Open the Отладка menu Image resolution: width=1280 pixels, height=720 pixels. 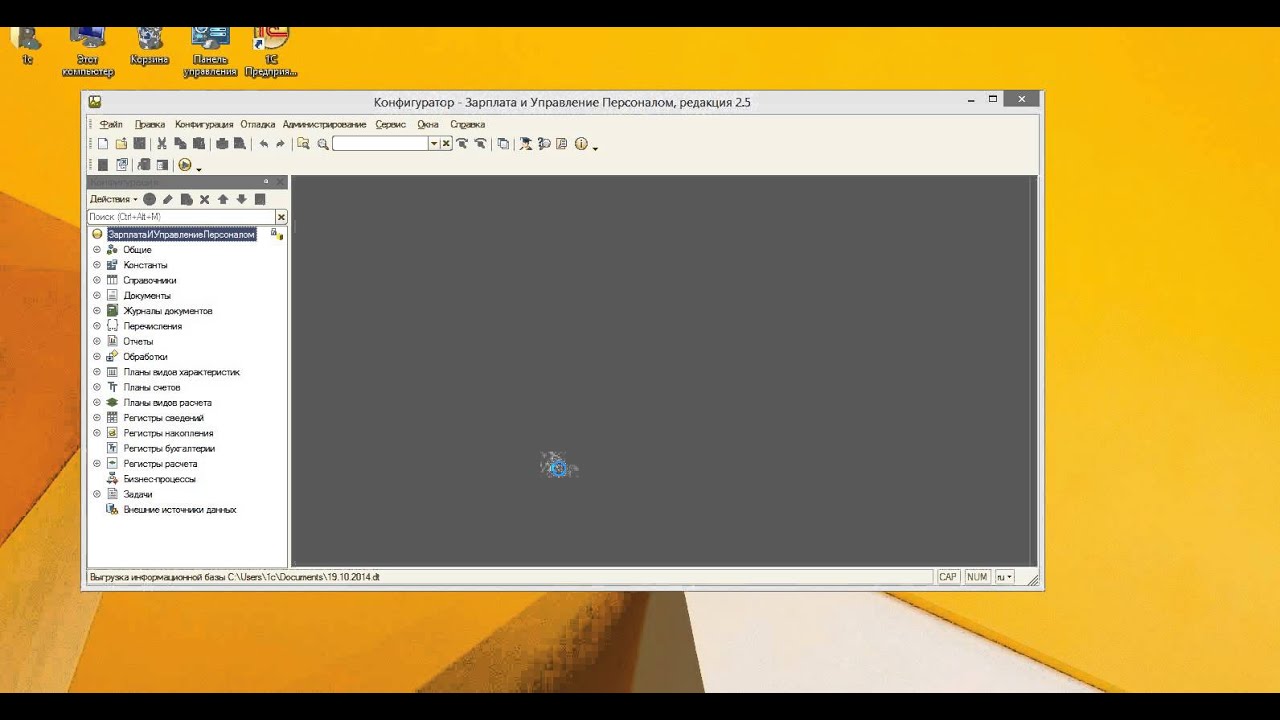[257, 124]
